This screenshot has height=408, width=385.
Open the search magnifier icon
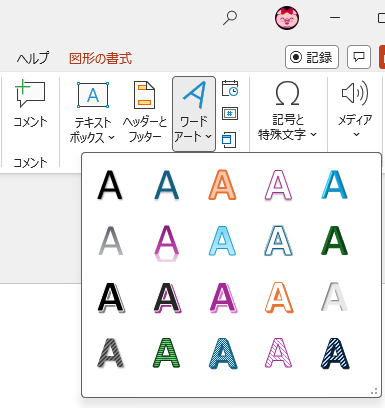pyautogui.click(x=230, y=18)
